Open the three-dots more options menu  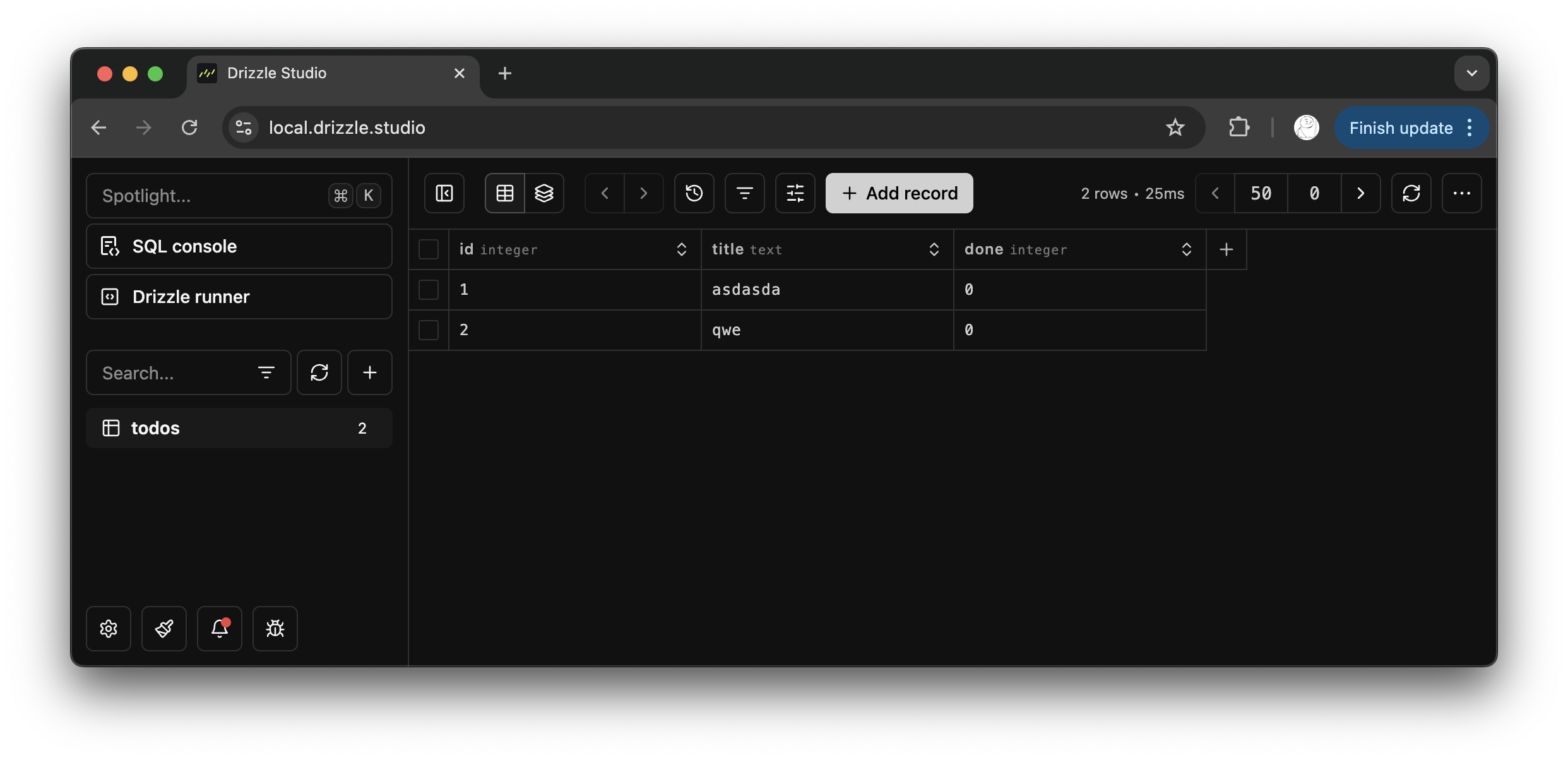click(x=1462, y=193)
